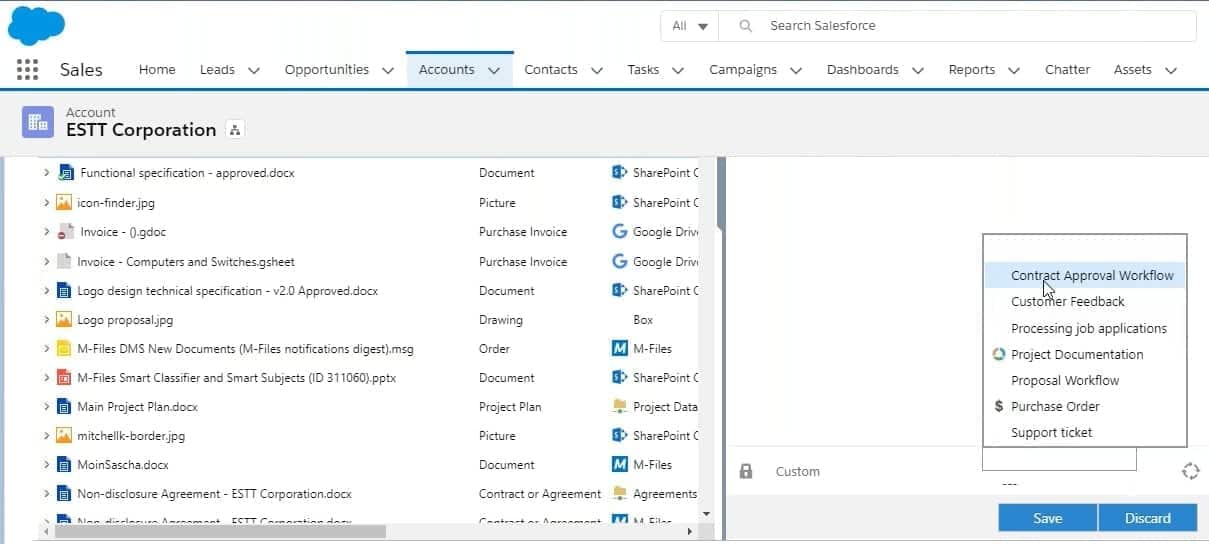The height and width of the screenshot is (544, 1209).
Task: Open the Reports tab dropdown chevron
Action: pyautogui.click(x=1014, y=70)
